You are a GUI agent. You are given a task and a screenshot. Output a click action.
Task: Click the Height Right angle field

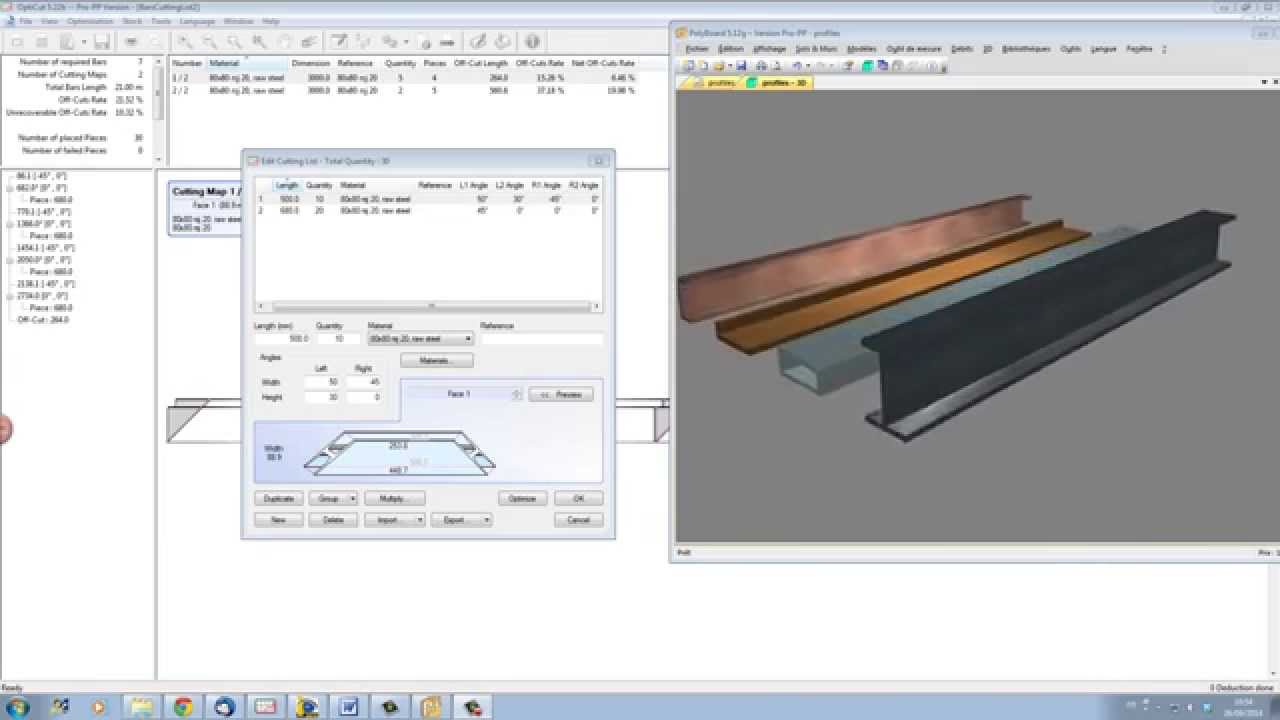[x=364, y=397]
